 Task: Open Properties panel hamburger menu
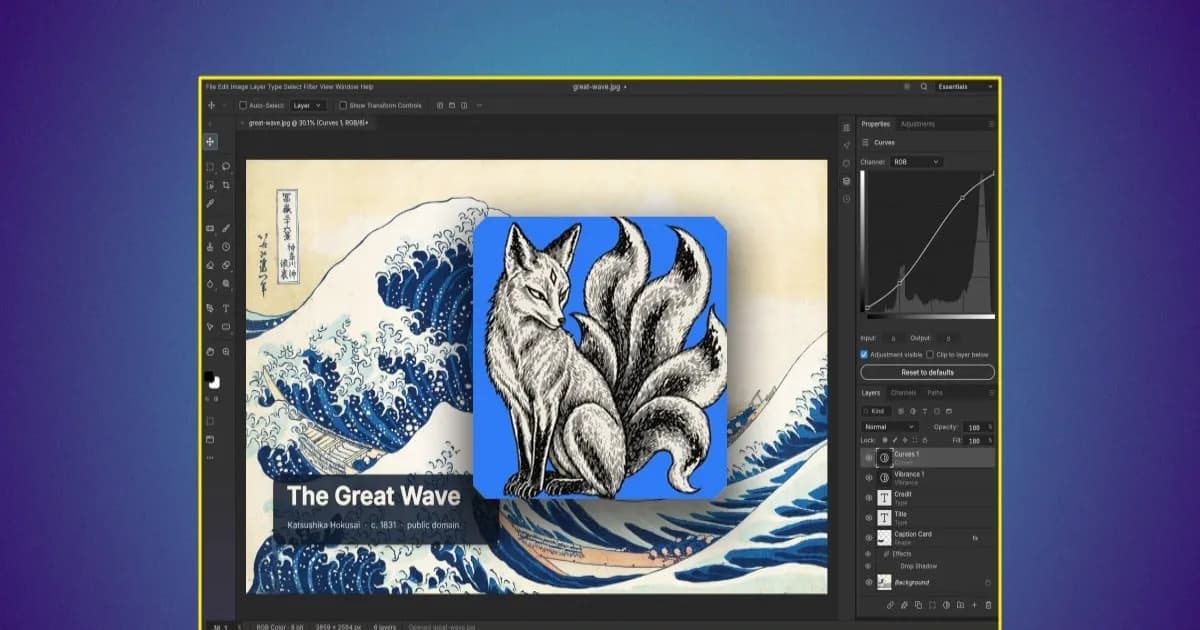991,124
